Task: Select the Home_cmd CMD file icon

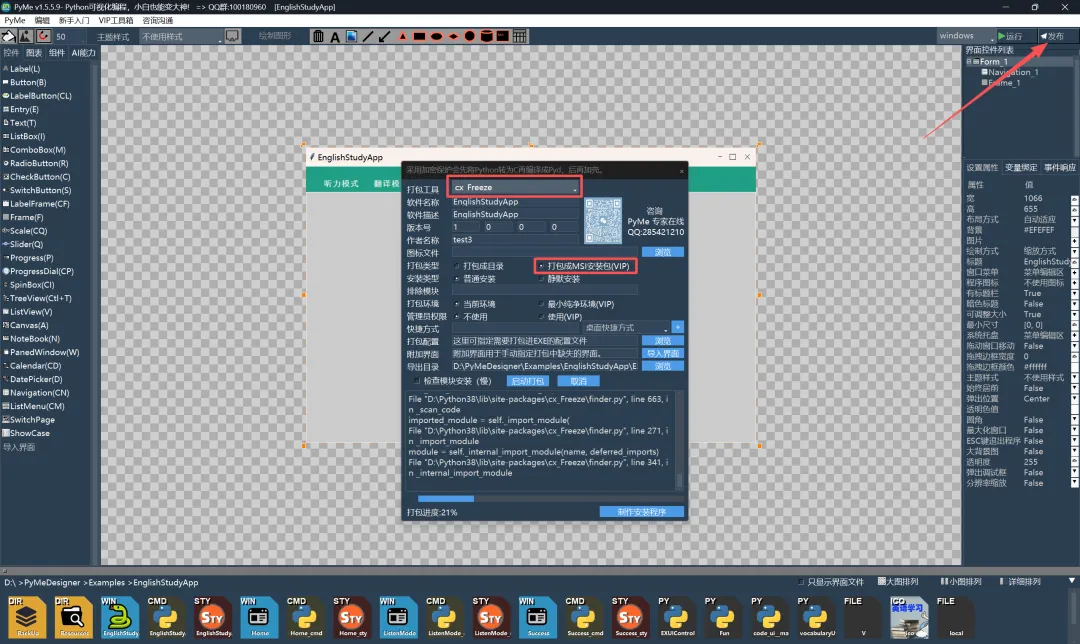Action: click(306, 617)
